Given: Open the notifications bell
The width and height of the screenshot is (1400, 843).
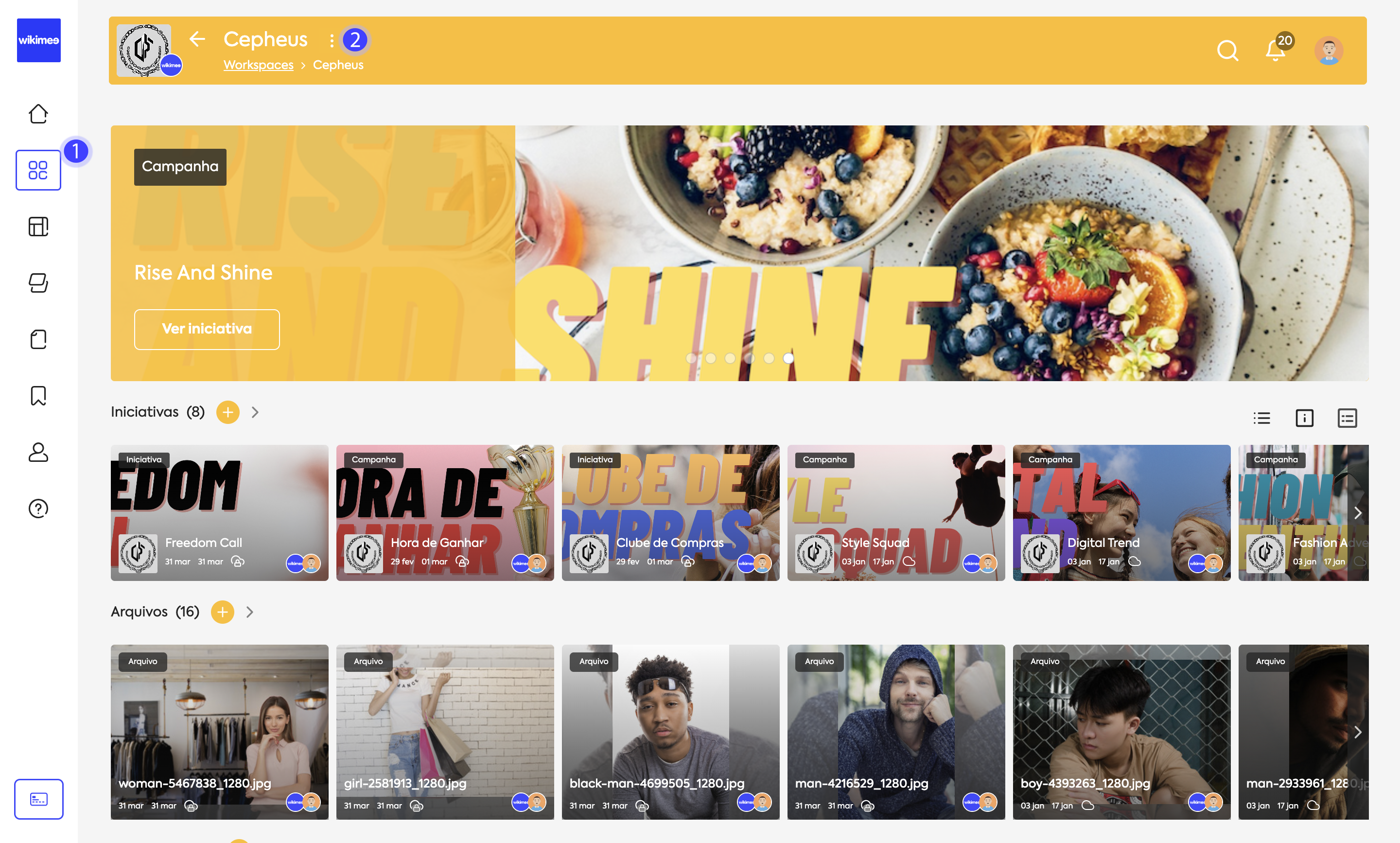Looking at the screenshot, I should [x=1275, y=51].
